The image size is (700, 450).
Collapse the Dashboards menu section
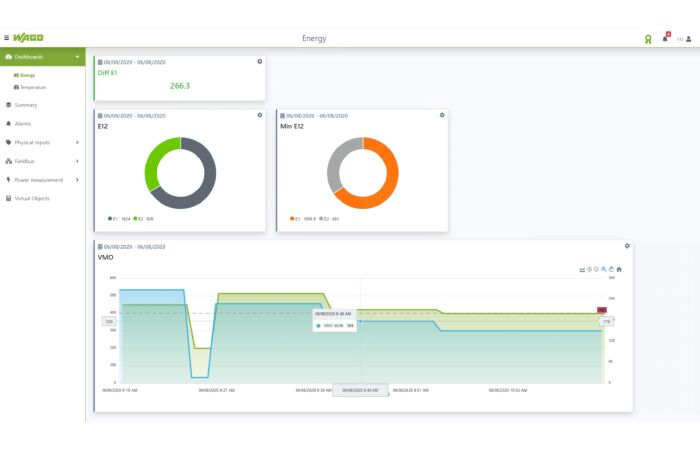pos(42,57)
